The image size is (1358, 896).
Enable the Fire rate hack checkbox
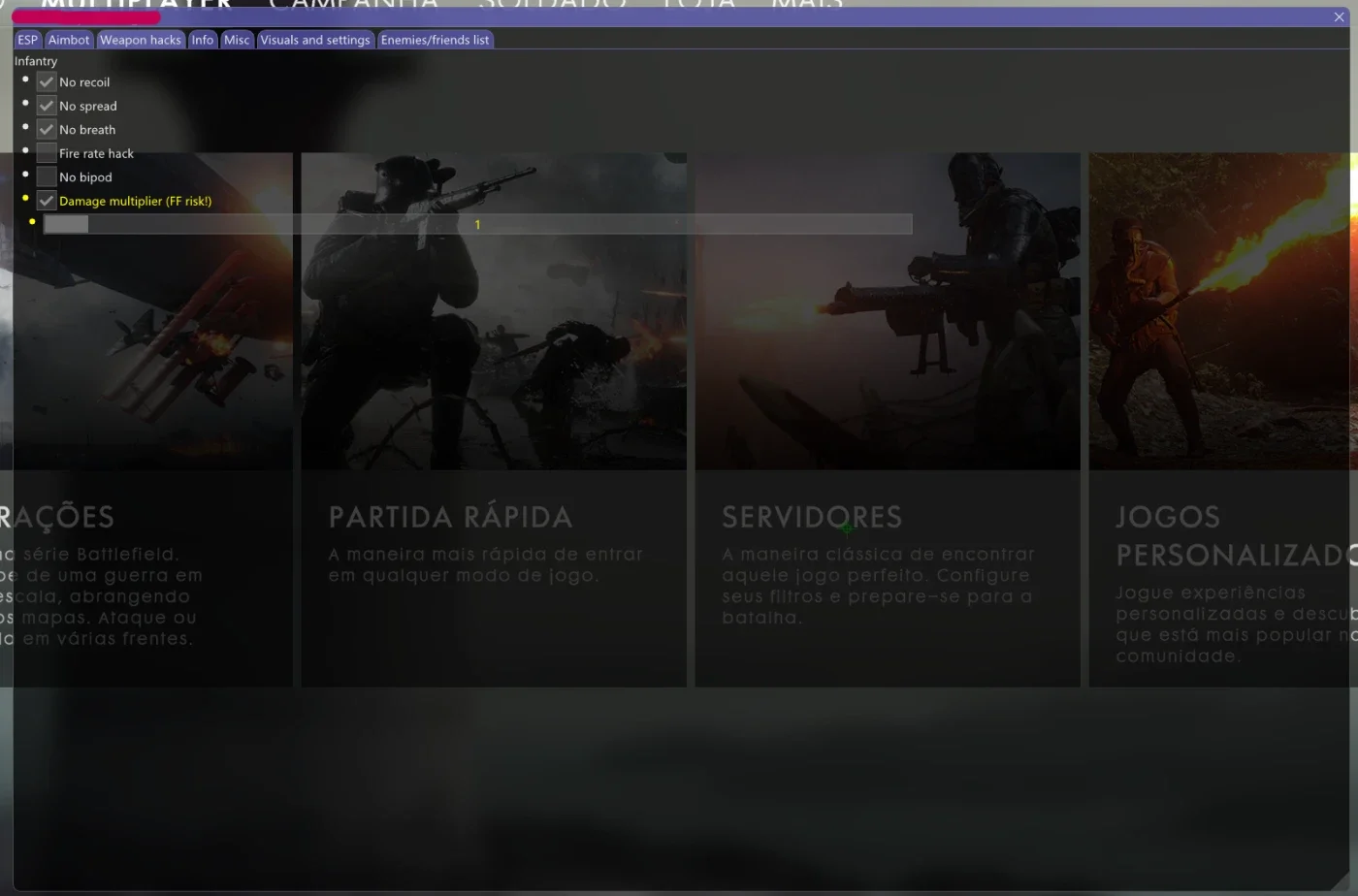point(47,152)
